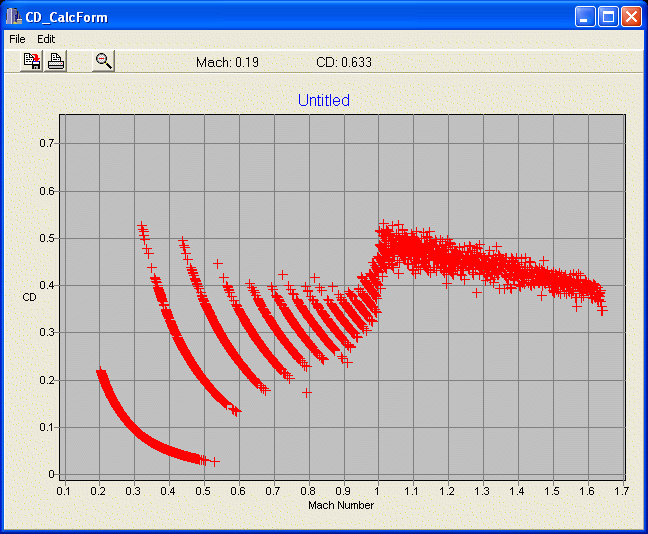Click the copy chart toolbar icon
The height and width of the screenshot is (534, 648).
[32, 61]
